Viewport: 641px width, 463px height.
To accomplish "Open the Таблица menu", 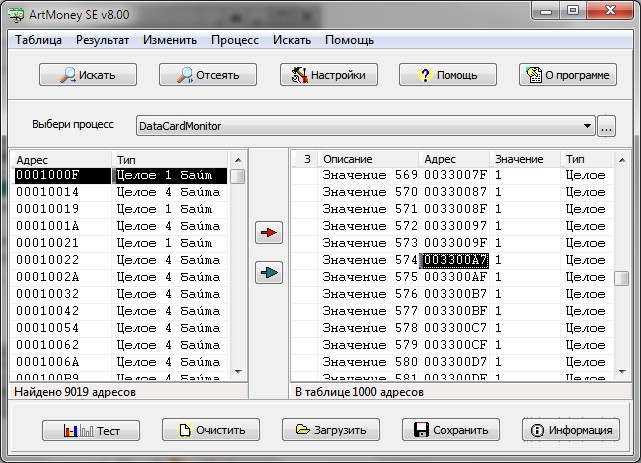I will 38,40.
